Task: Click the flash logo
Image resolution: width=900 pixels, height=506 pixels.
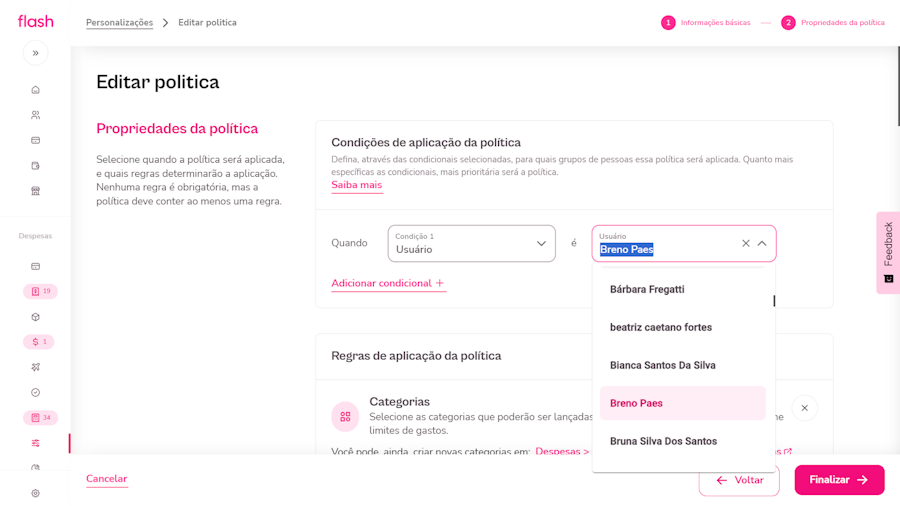Action: coord(36,21)
